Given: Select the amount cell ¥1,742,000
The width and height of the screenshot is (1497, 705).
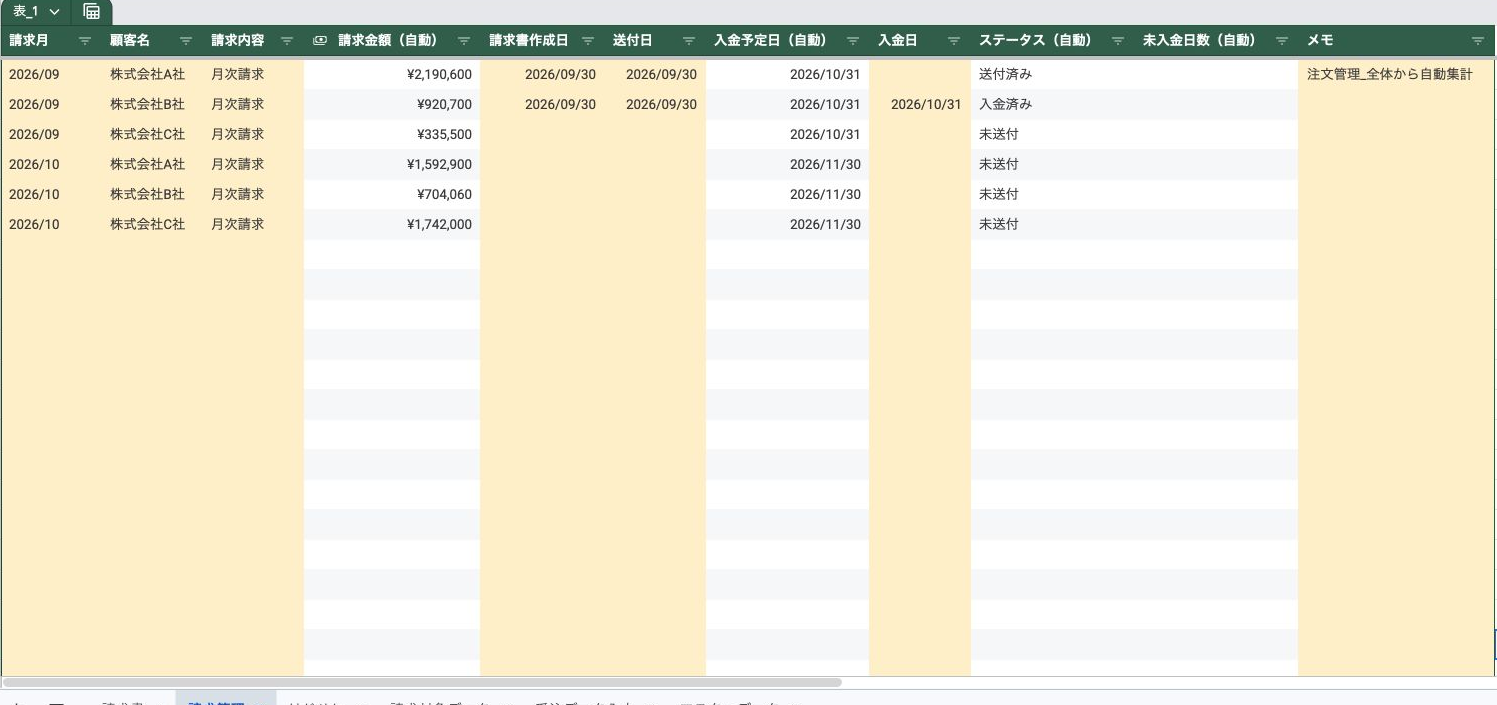Looking at the screenshot, I should 392,224.
